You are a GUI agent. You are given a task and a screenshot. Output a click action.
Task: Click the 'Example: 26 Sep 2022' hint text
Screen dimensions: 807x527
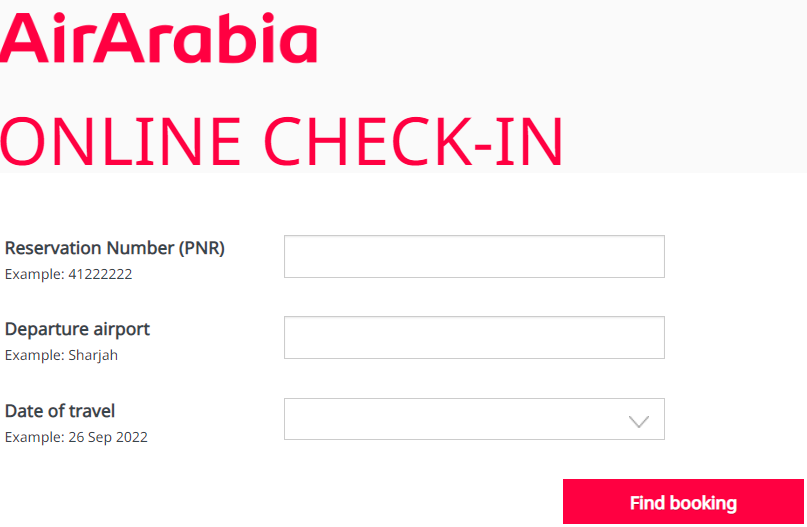[x=76, y=437]
